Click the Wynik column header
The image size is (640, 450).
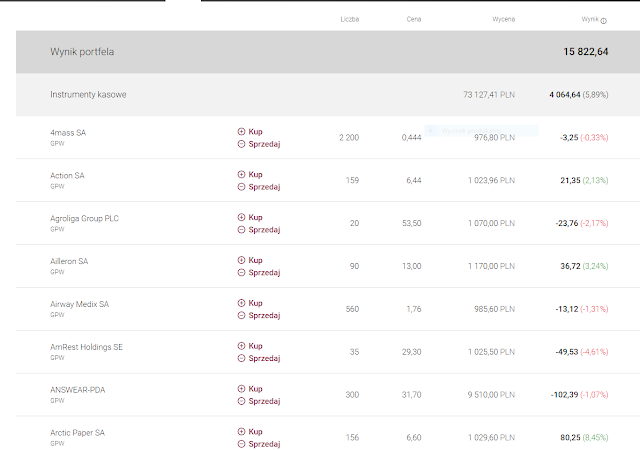[590, 19]
